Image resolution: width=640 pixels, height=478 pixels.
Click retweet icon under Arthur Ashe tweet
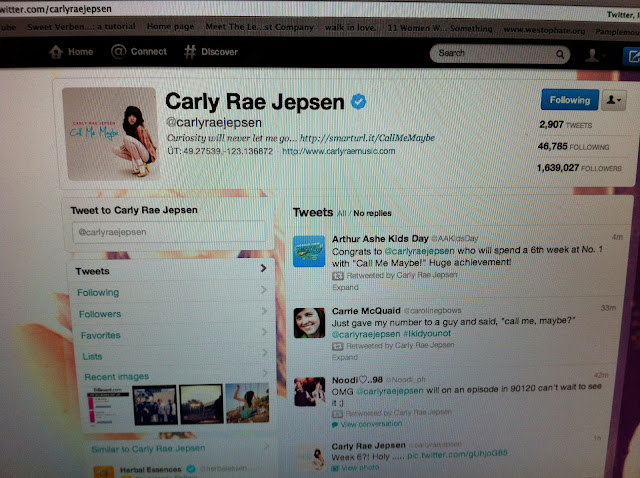[338, 276]
